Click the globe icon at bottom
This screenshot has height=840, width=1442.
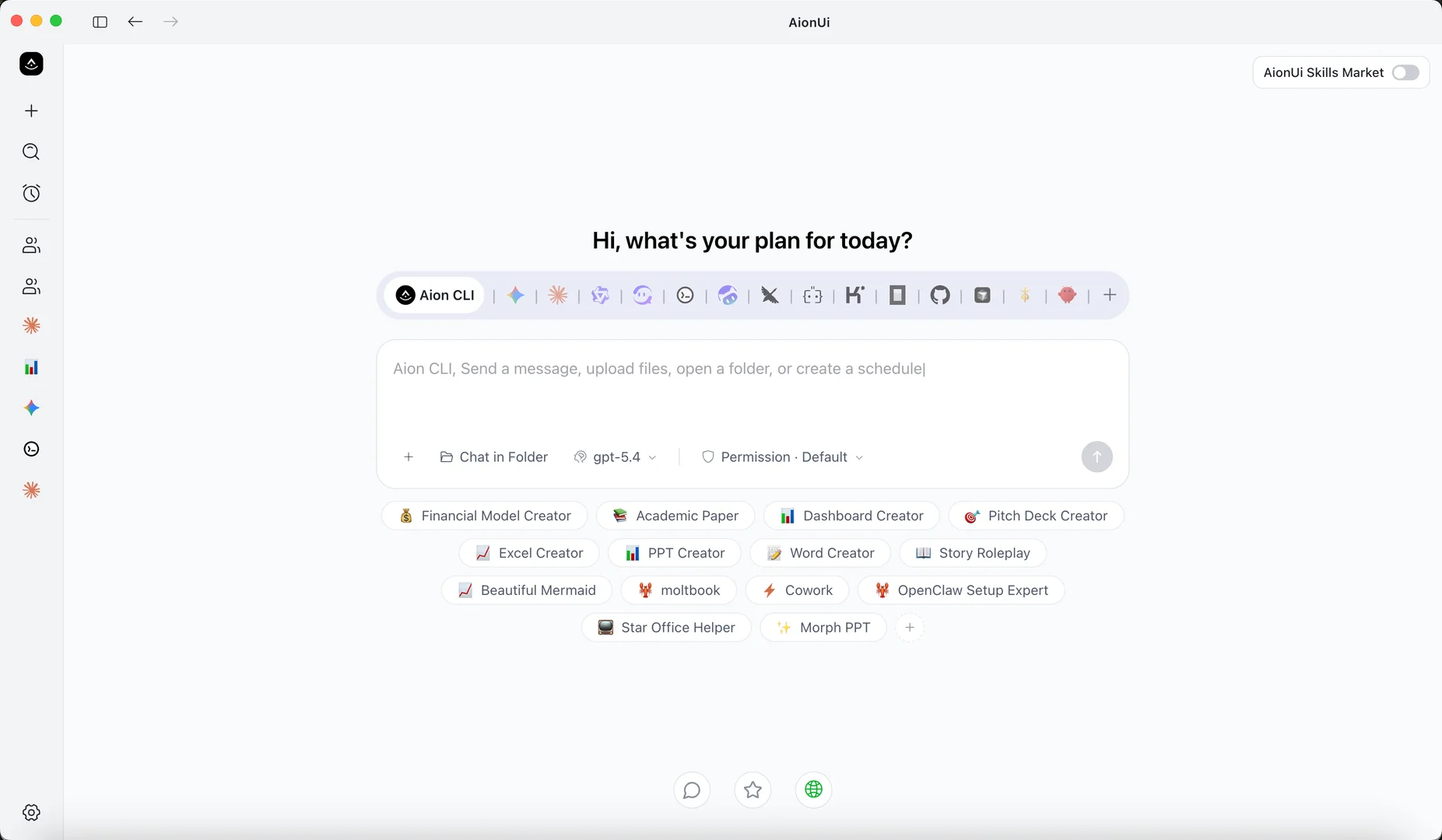click(813, 789)
